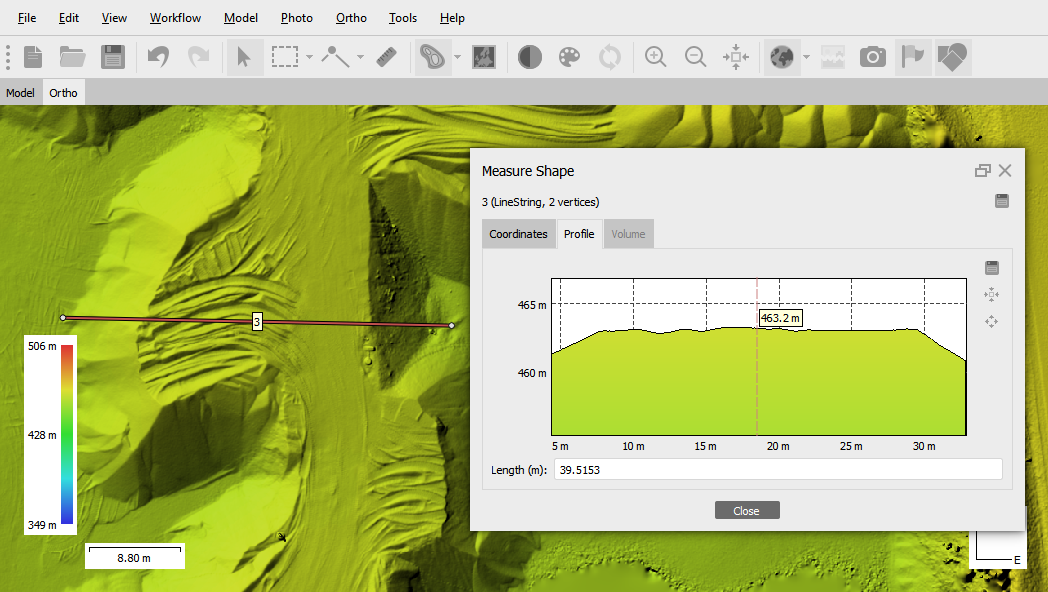Select the Rectangle selection tool
The height and width of the screenshot is (592, 1048).
point(285,57)
